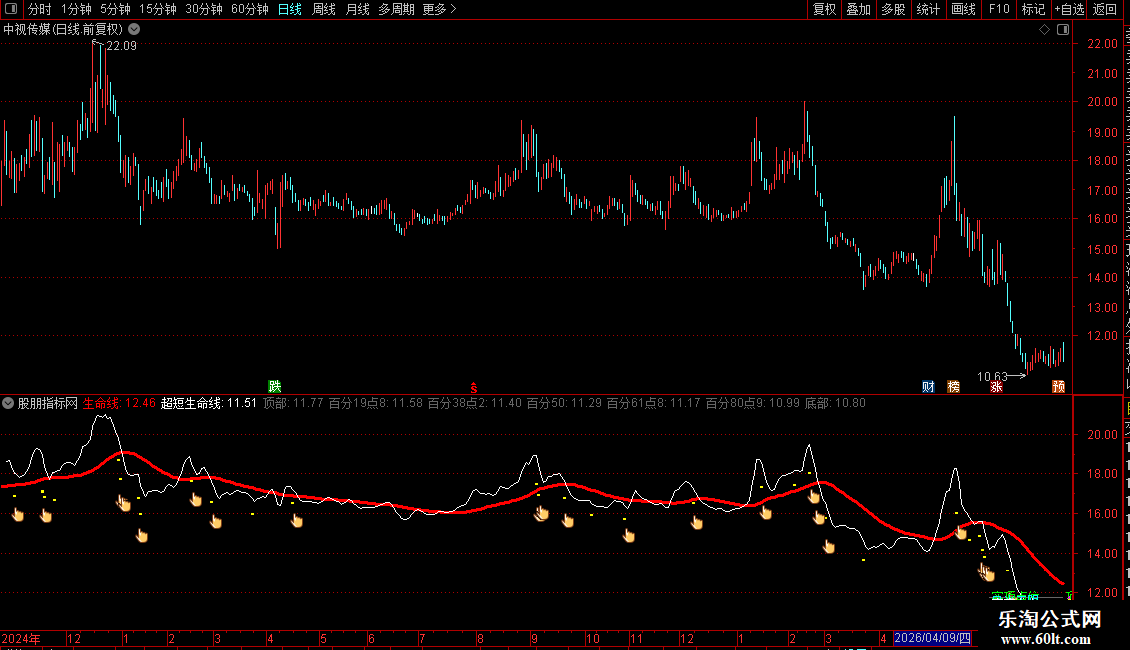
Task: Open the 多周期 multi-period view
Action: click(396, 9)
